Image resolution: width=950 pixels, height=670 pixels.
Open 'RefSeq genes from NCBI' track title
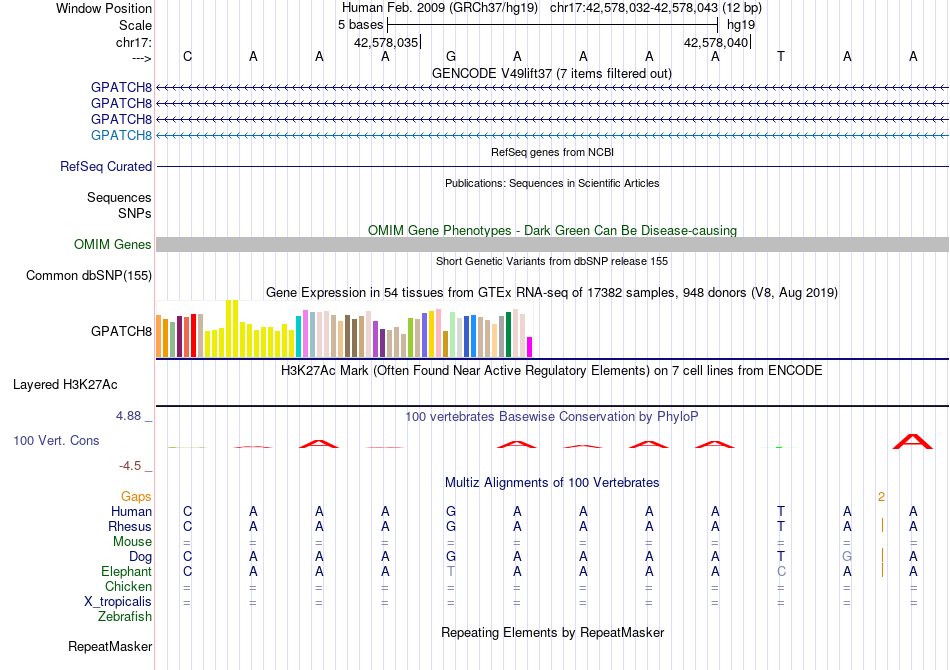[x=552, y=152]
